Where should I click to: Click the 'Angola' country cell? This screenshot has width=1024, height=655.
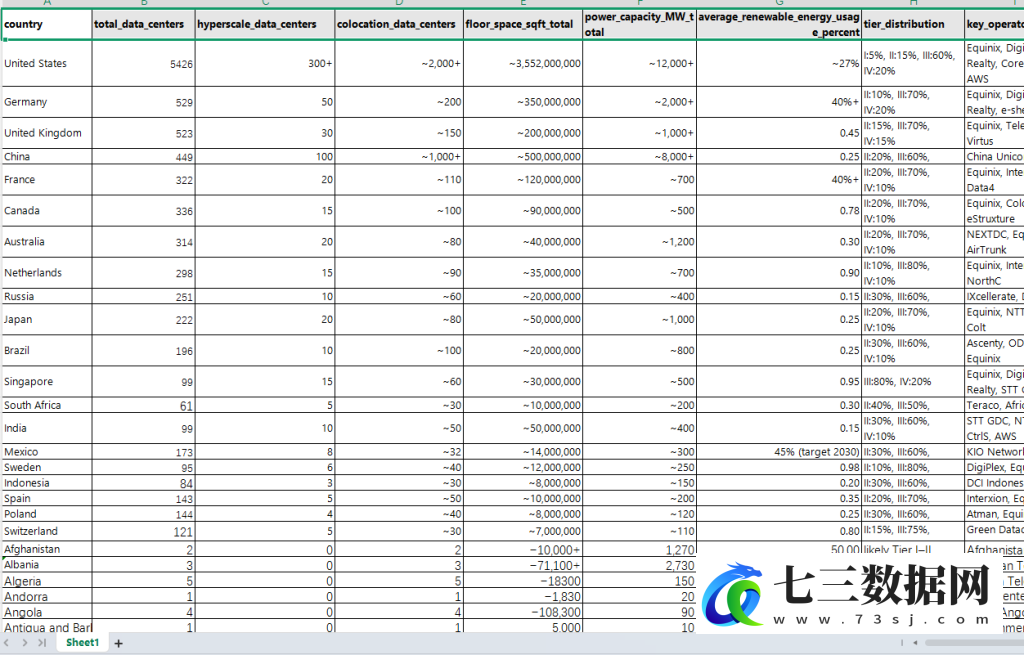[x=47, y=613]
